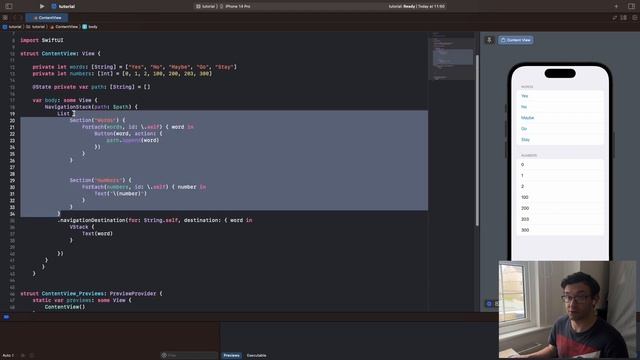Viewport: 640px width, 360px height.
Task: Select the ContentView editor tab
Action: (47, 18)
